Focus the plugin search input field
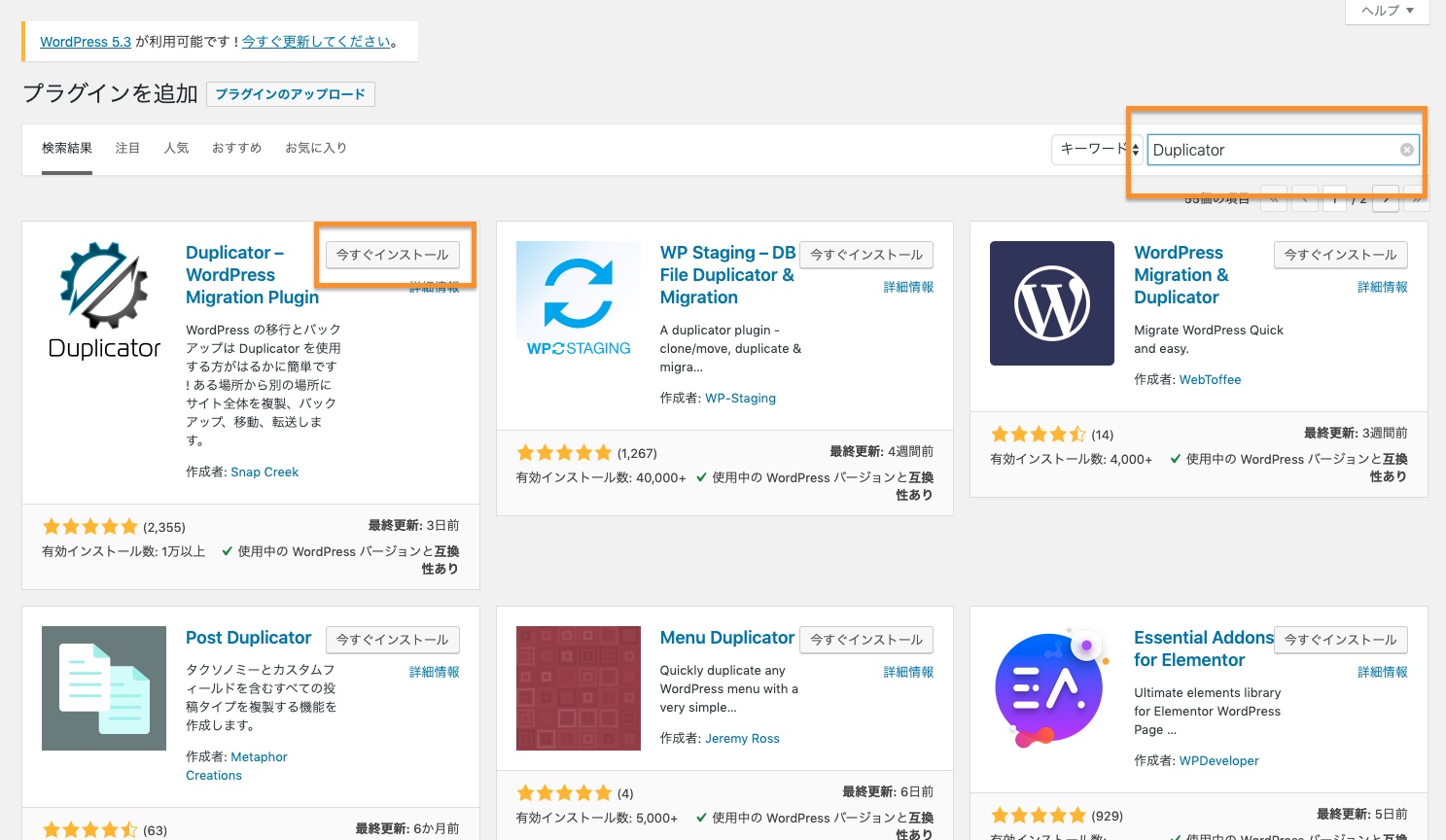 (1272, 150)
